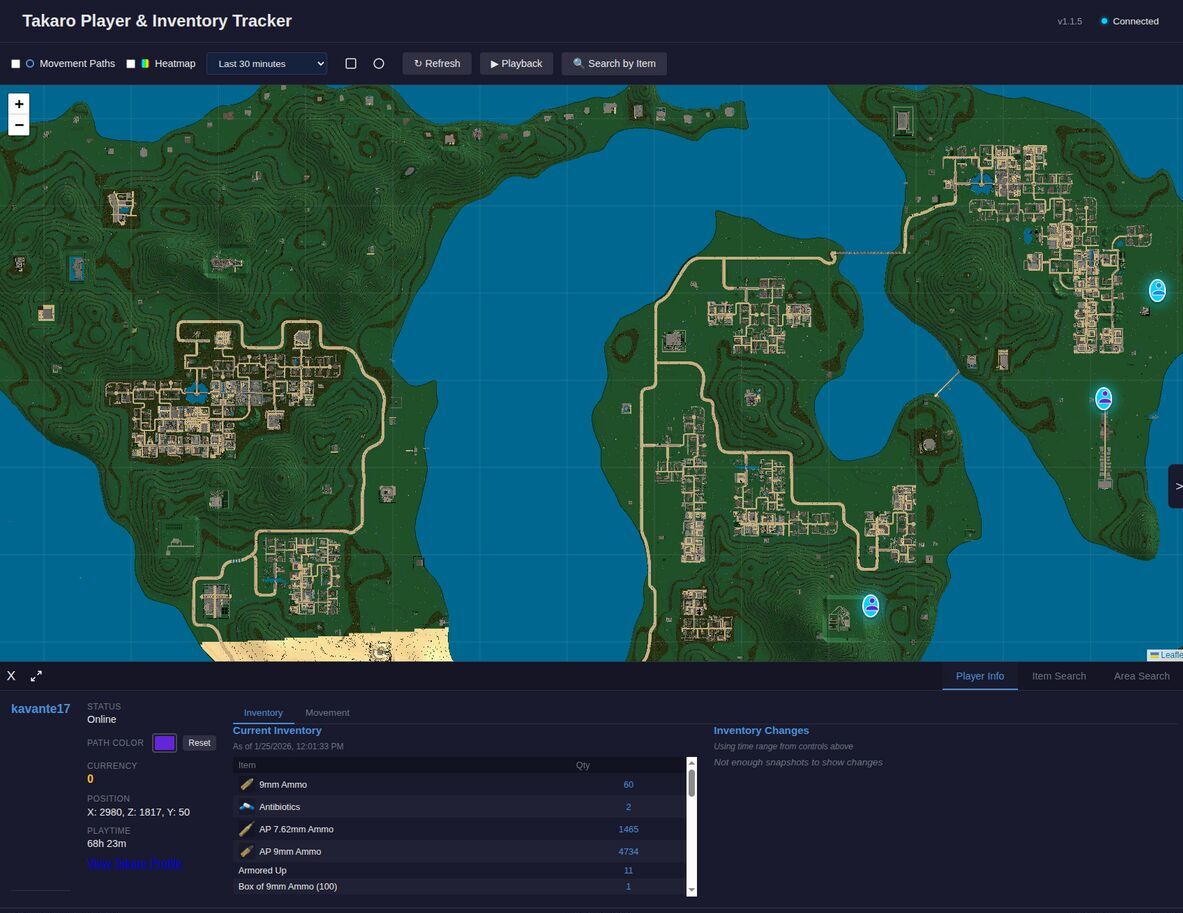
Task: Select the circle area draw tool
Action: click(x=379, y=64)
